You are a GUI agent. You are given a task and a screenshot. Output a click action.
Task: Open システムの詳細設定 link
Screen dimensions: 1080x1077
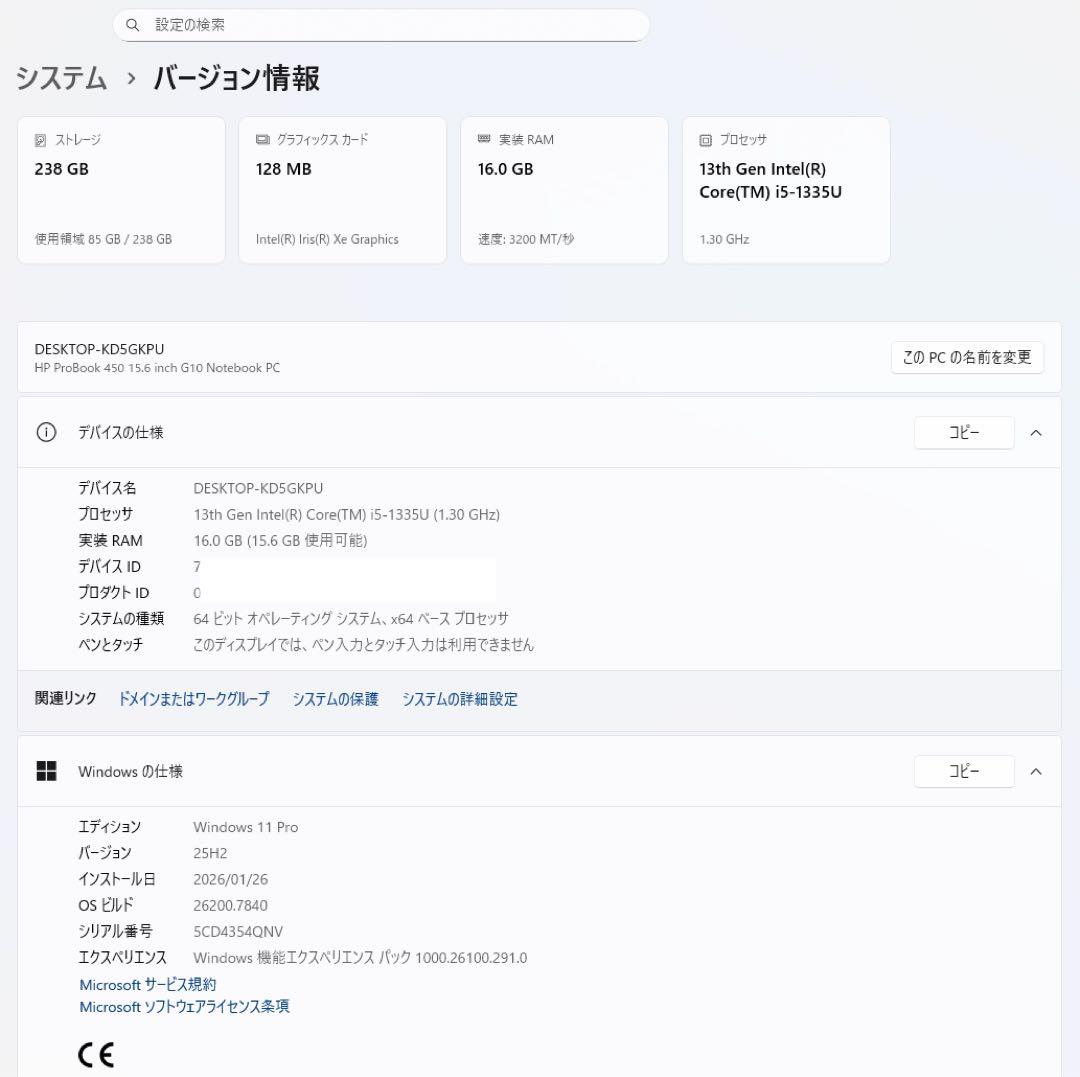point(460,699)
